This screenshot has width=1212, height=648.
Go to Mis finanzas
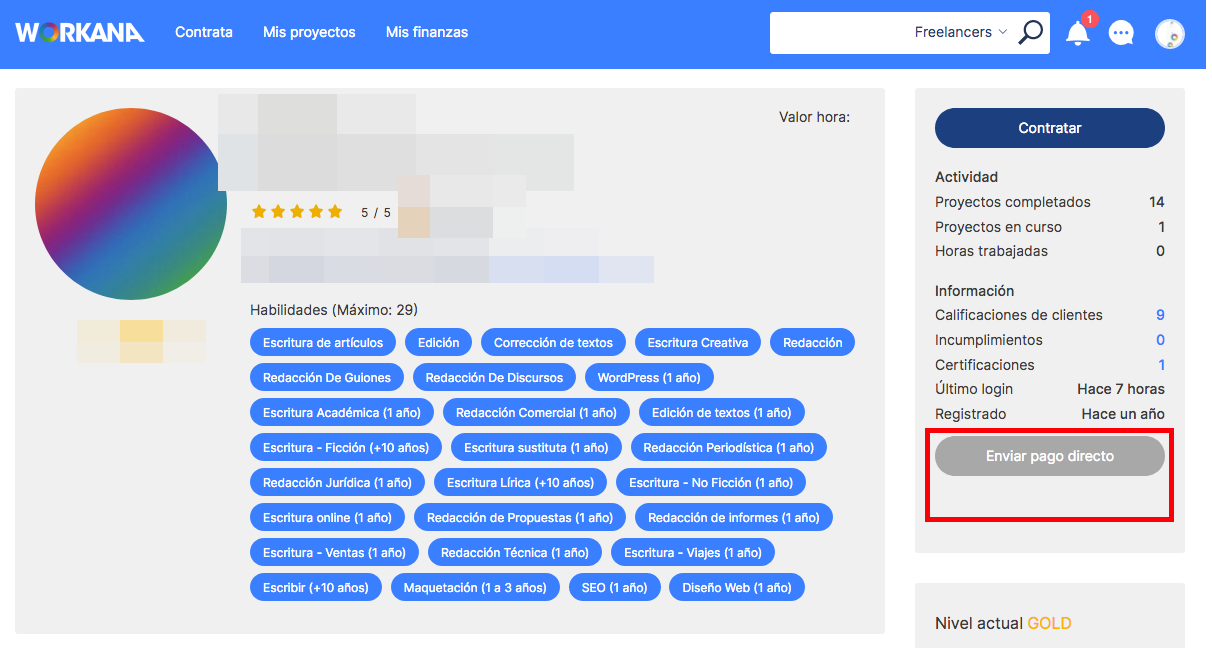pyautogui.click(x=427, y=32)
